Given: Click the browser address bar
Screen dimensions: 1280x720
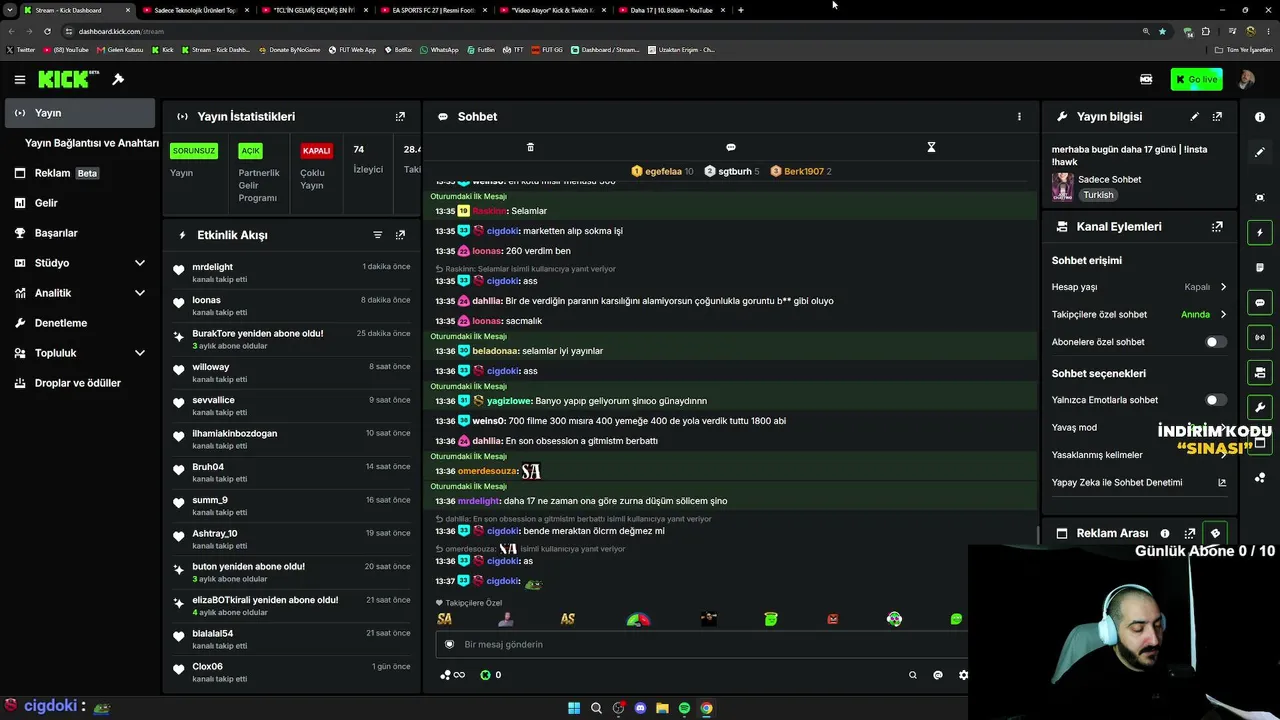Looking at the screenshot, I should click(600, 31).
